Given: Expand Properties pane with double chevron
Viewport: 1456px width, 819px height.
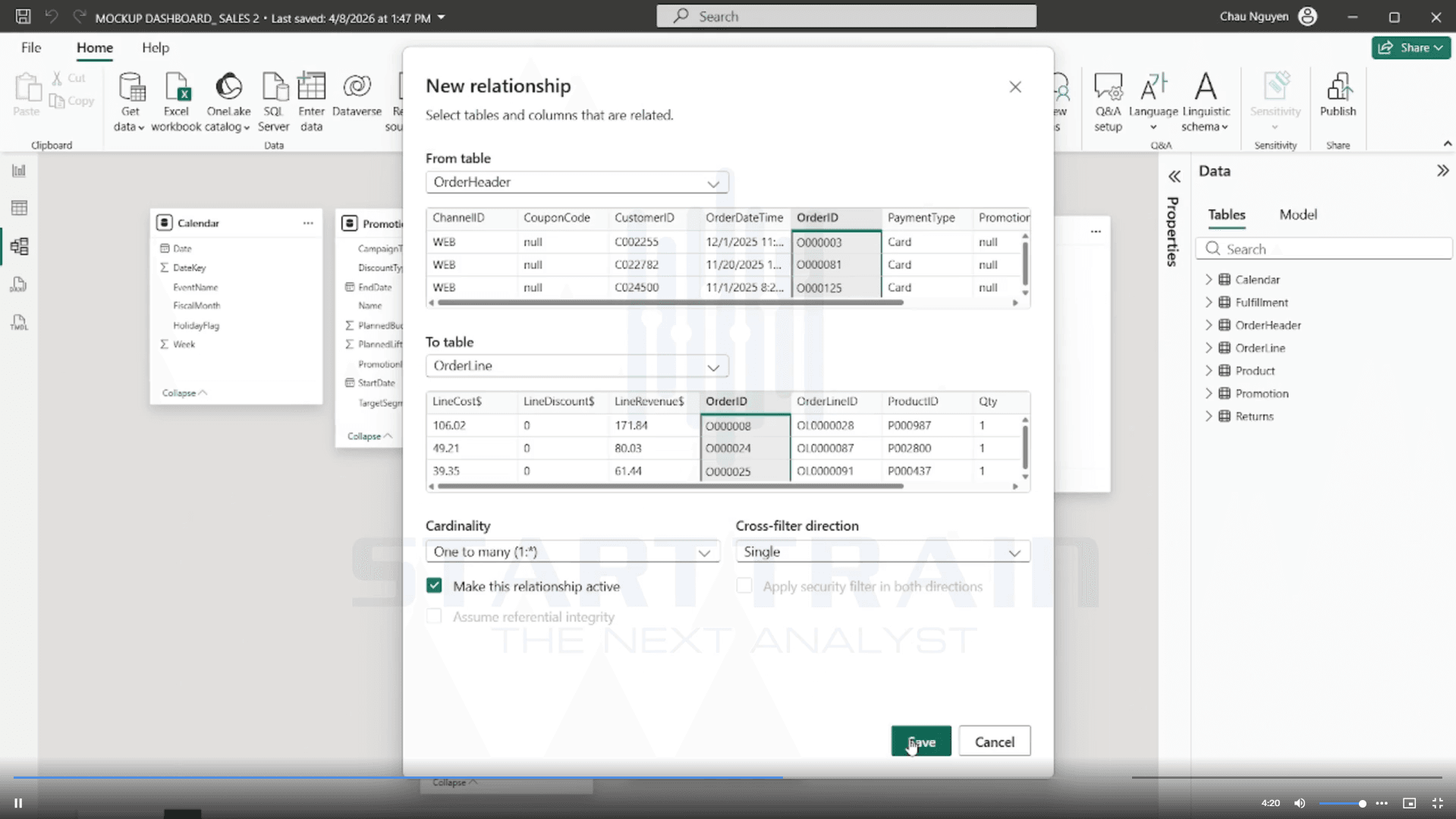Looking at the screenshot, I should pyautogui.click(x=1175, y=177).
